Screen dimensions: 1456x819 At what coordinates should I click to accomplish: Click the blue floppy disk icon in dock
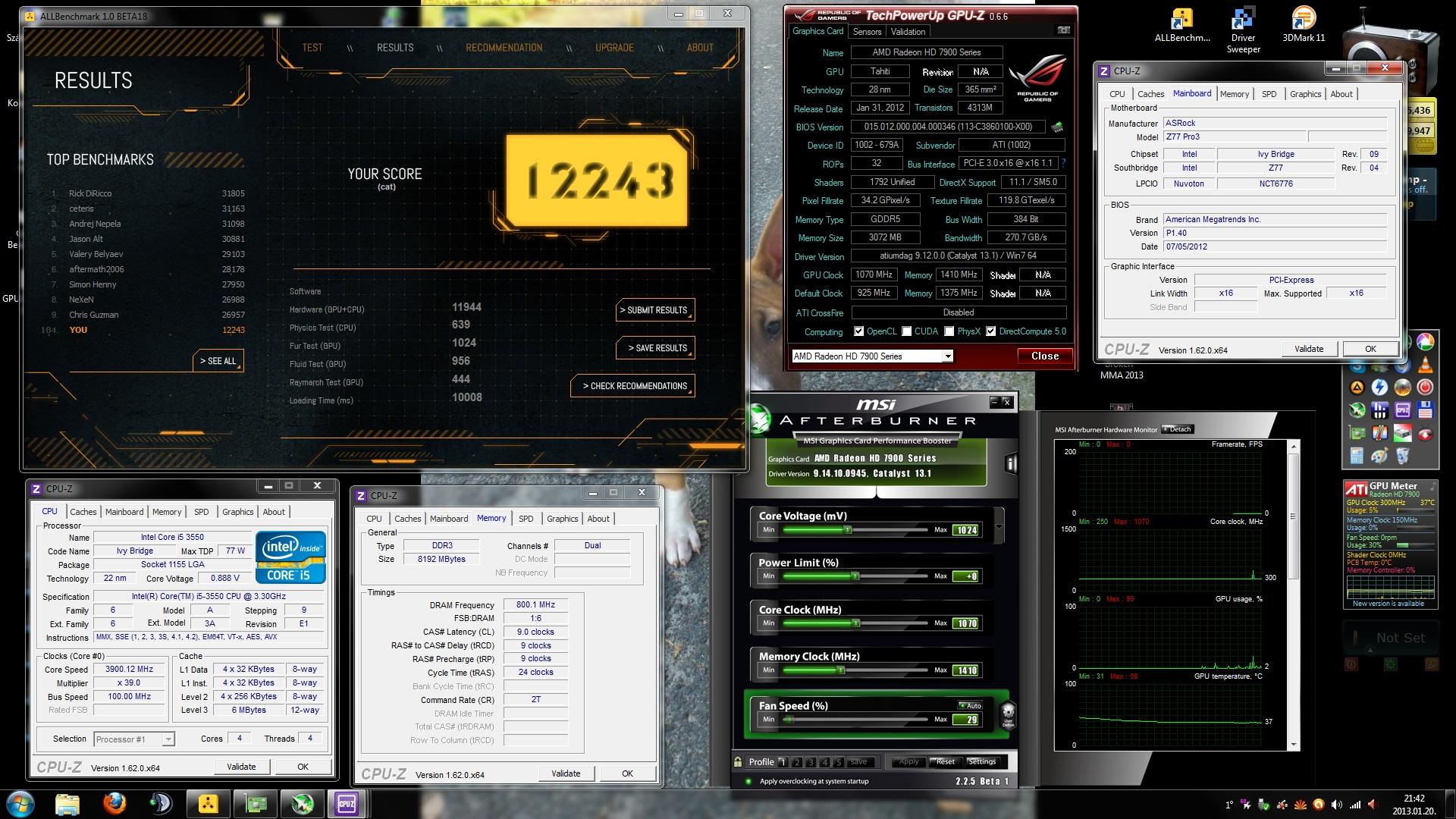(x=1425, y=410)
